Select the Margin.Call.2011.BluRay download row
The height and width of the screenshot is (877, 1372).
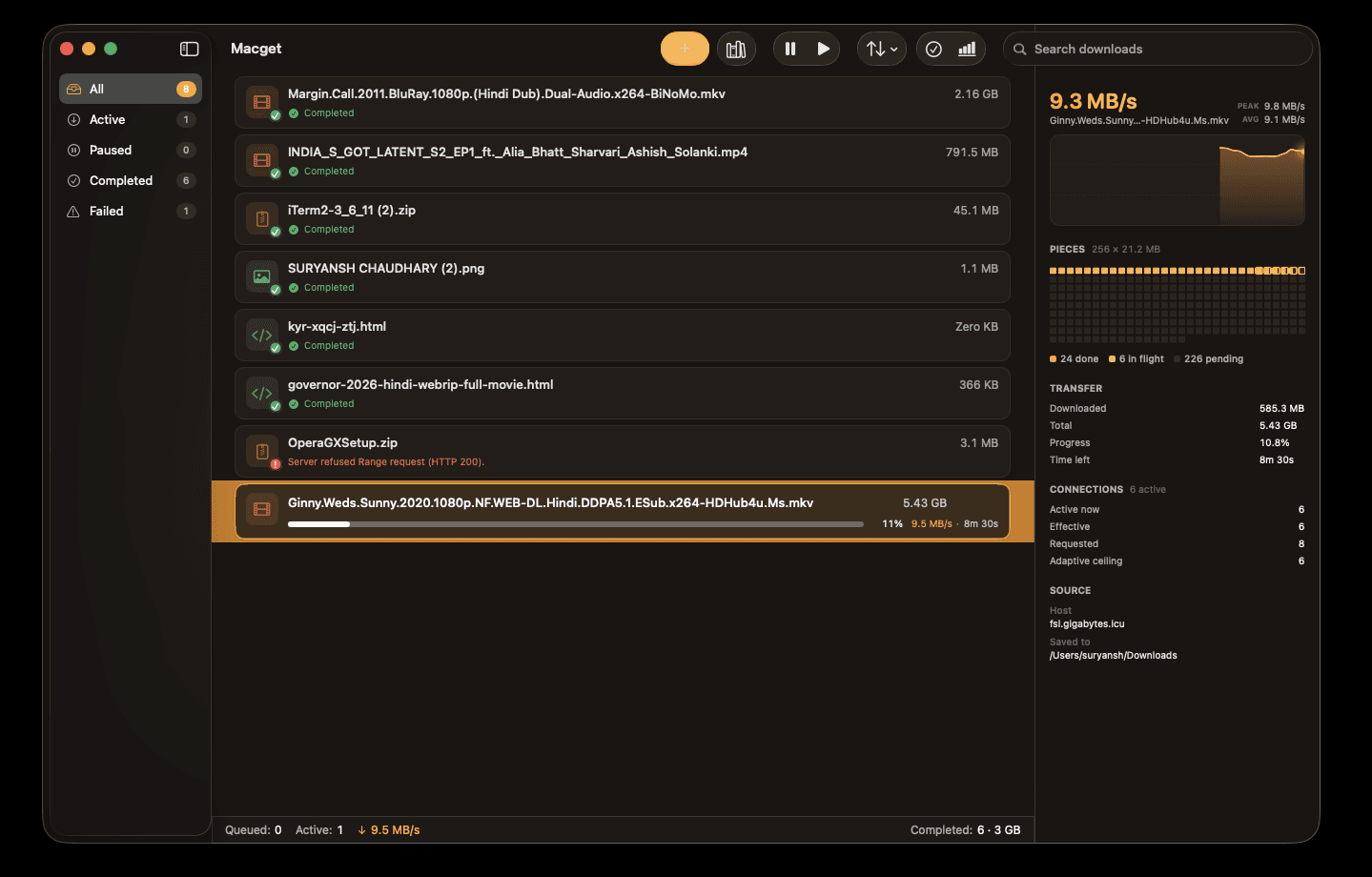[x=622, y=102]
